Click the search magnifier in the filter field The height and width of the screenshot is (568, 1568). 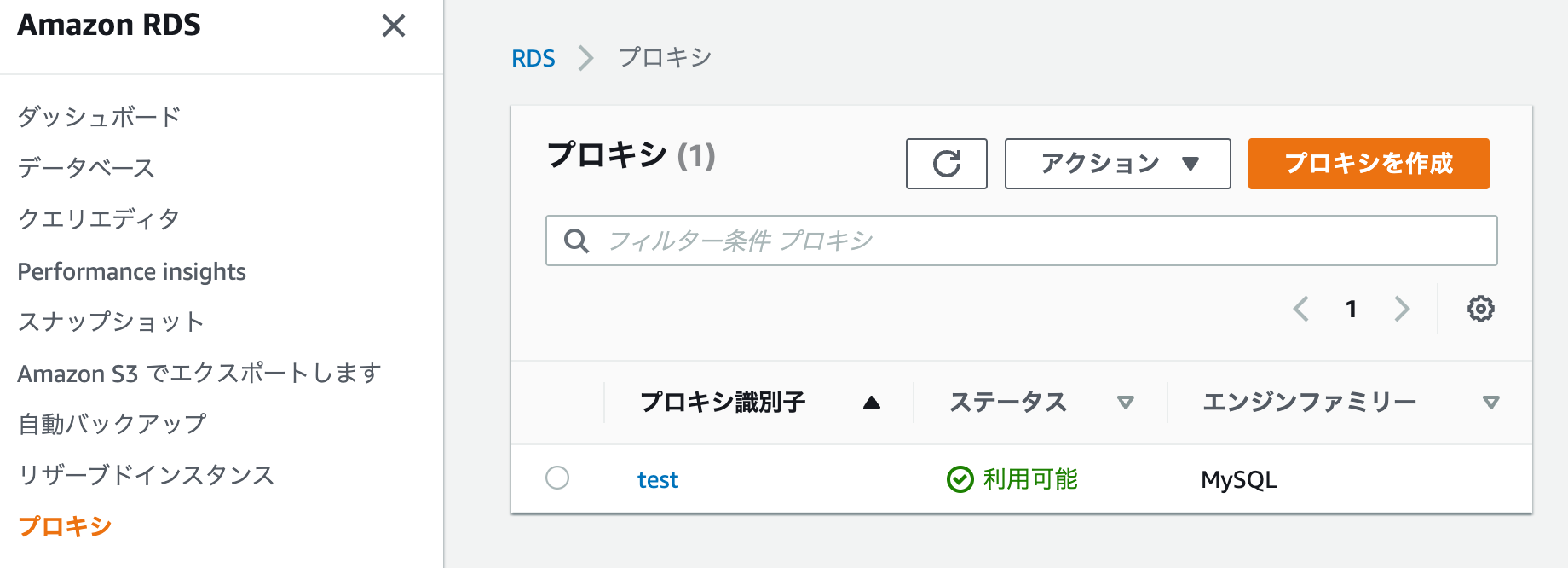[576, 241]
